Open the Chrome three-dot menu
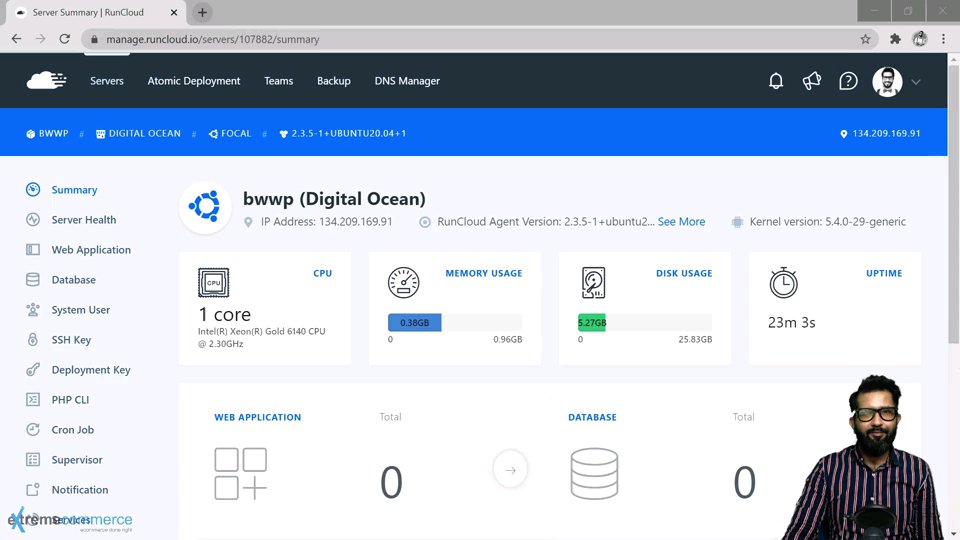The image size is (960, 540). pos(943,39)
